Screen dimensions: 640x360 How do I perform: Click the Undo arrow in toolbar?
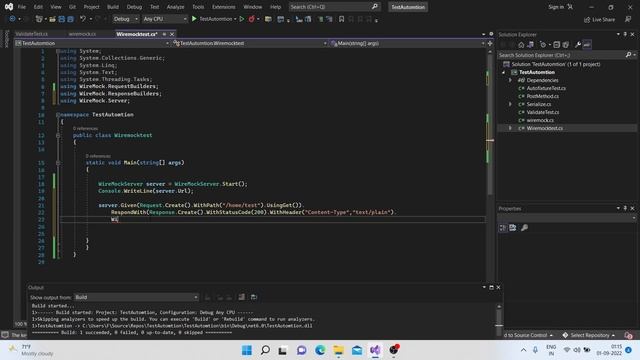(83, 19)
